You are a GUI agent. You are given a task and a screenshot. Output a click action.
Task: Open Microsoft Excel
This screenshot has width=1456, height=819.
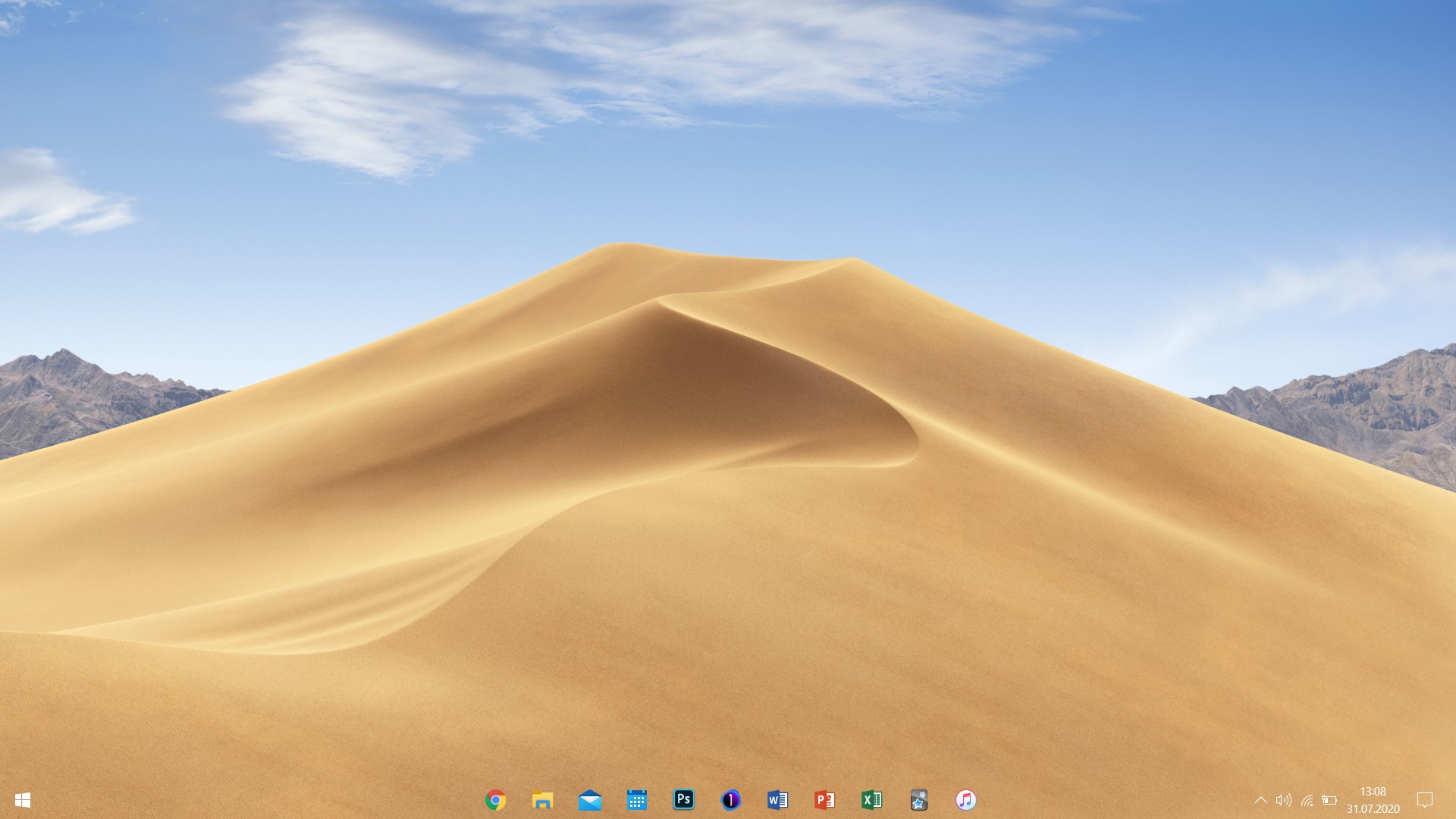tap(871, 800)
